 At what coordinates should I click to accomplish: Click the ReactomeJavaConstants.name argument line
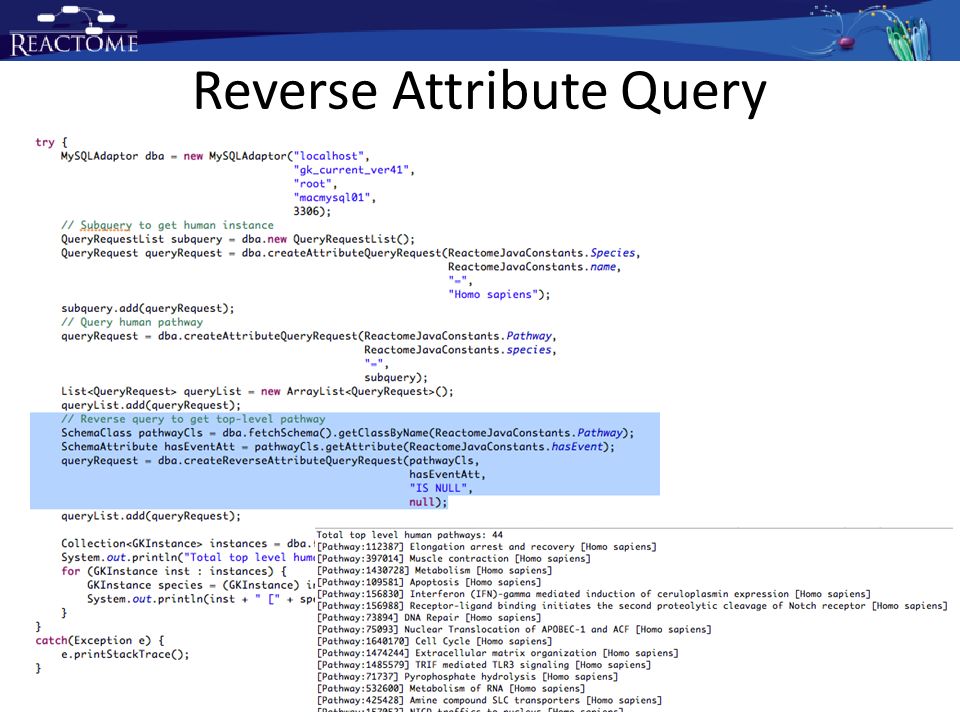[534, 267]
